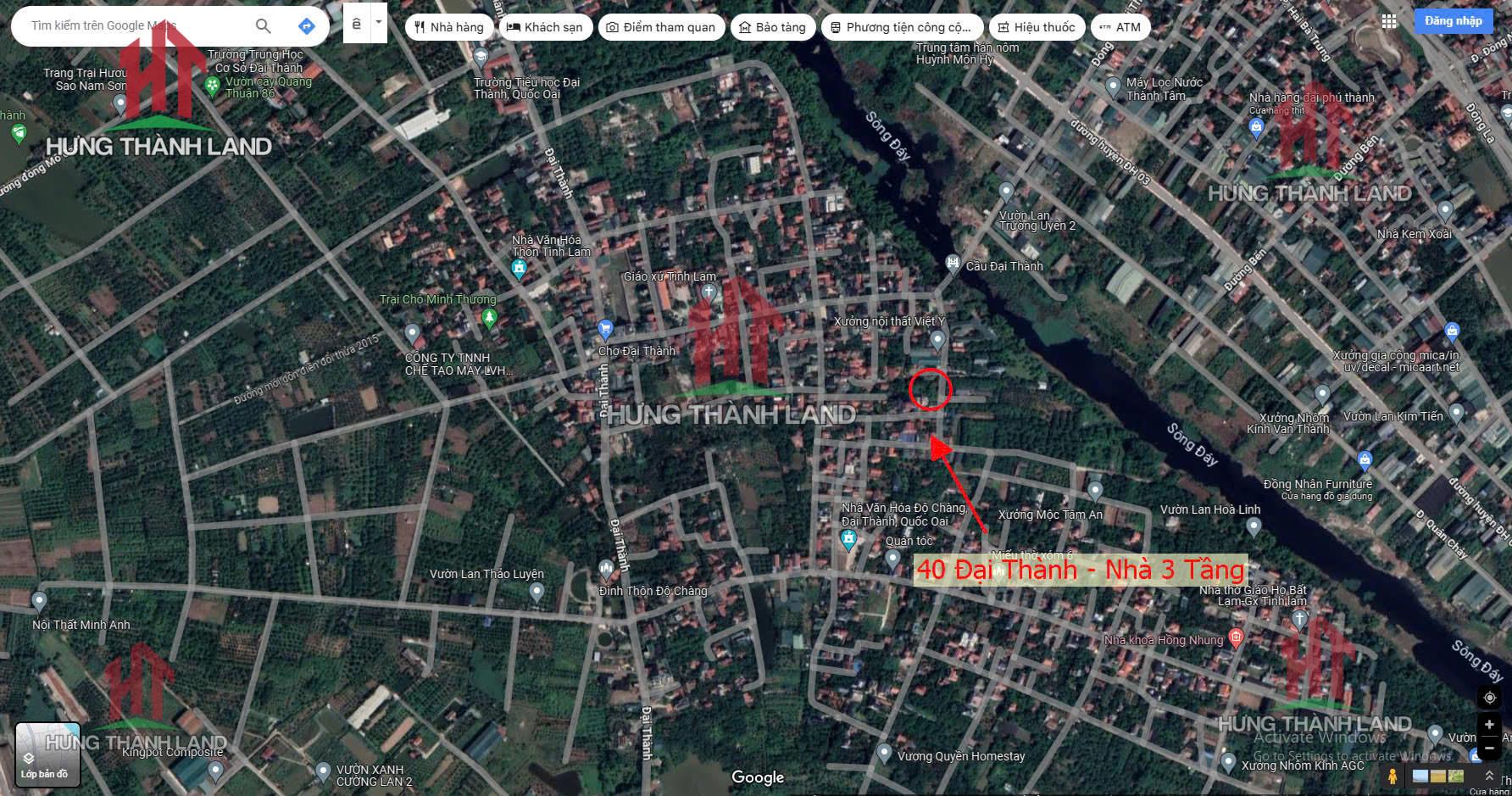Filter by Hiệu thuốc chip
Screen dimensions: 1512x796
point(1037,27)
